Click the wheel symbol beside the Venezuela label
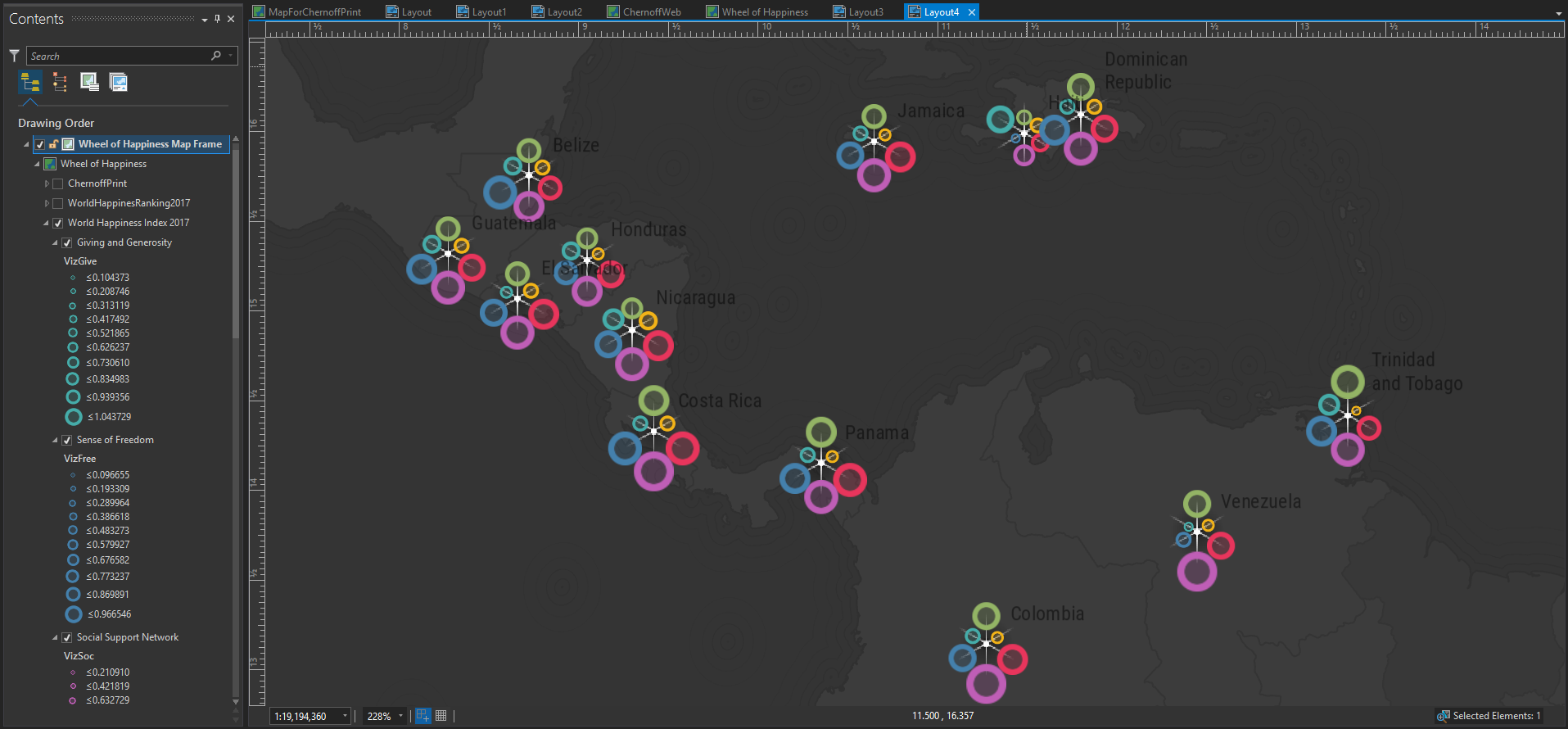 click(1202, 541)
